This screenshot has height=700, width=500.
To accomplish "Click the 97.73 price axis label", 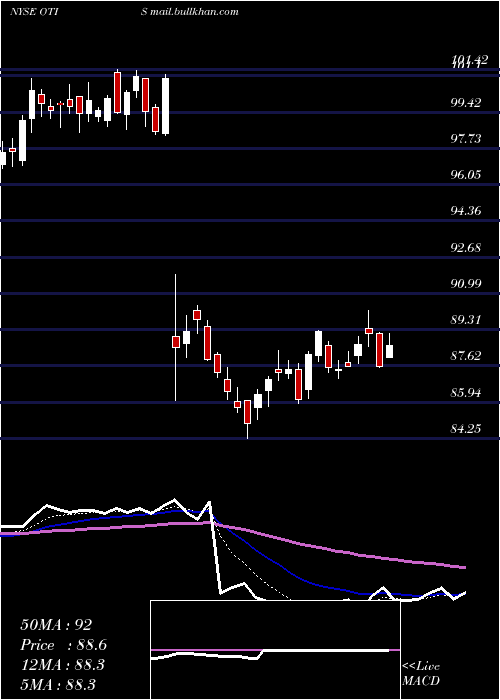I will click(466, 139).
